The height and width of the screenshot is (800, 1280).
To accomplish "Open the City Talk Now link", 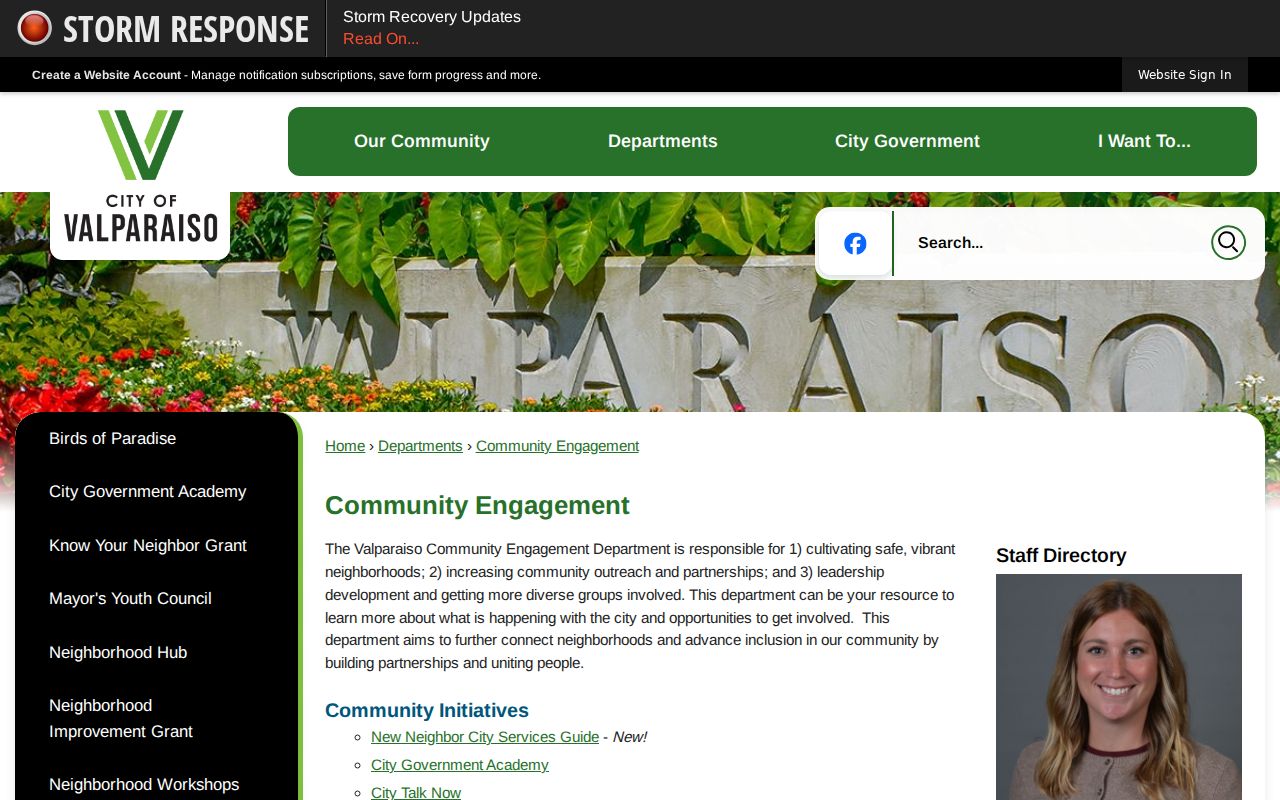I will click(416, 792).
